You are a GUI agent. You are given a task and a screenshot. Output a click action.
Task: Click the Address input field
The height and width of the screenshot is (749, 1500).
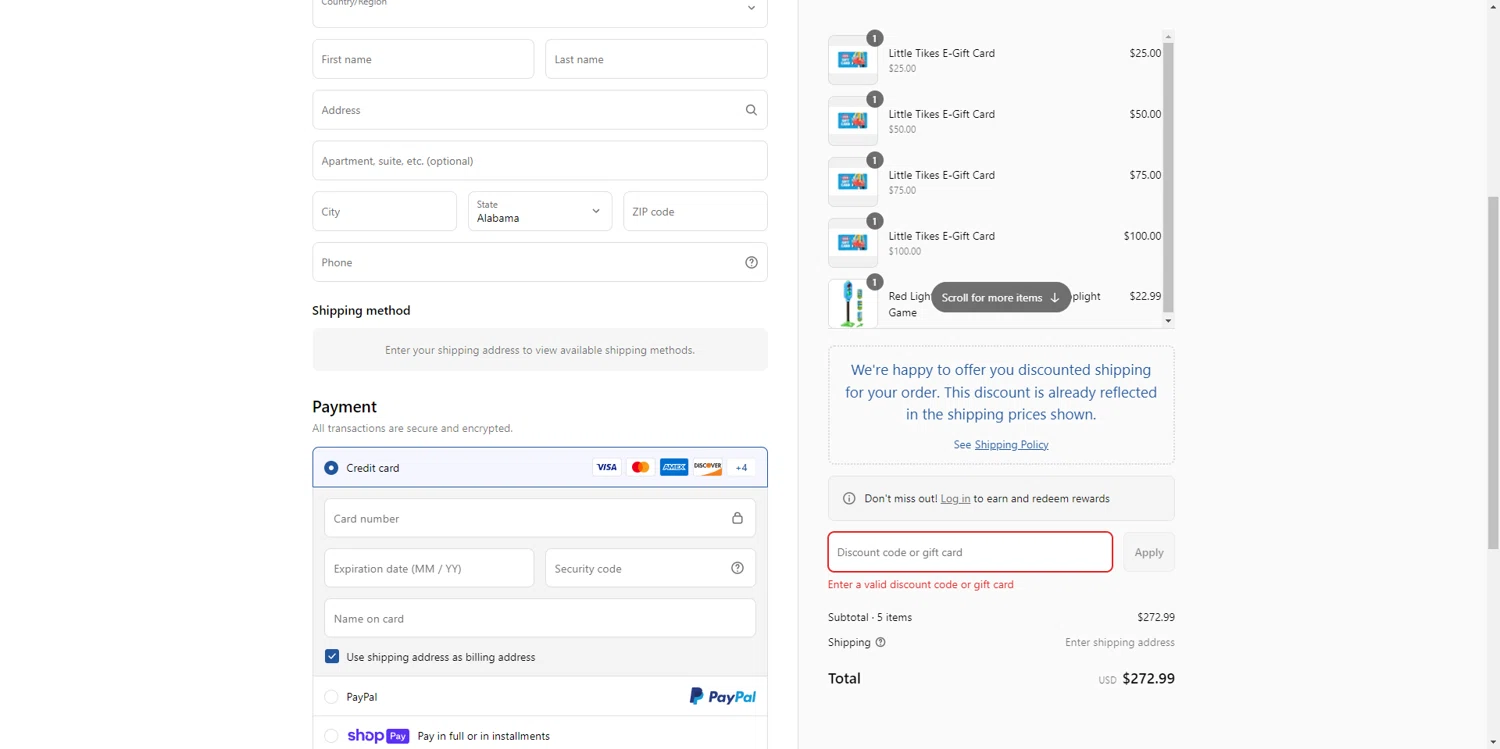540,110
